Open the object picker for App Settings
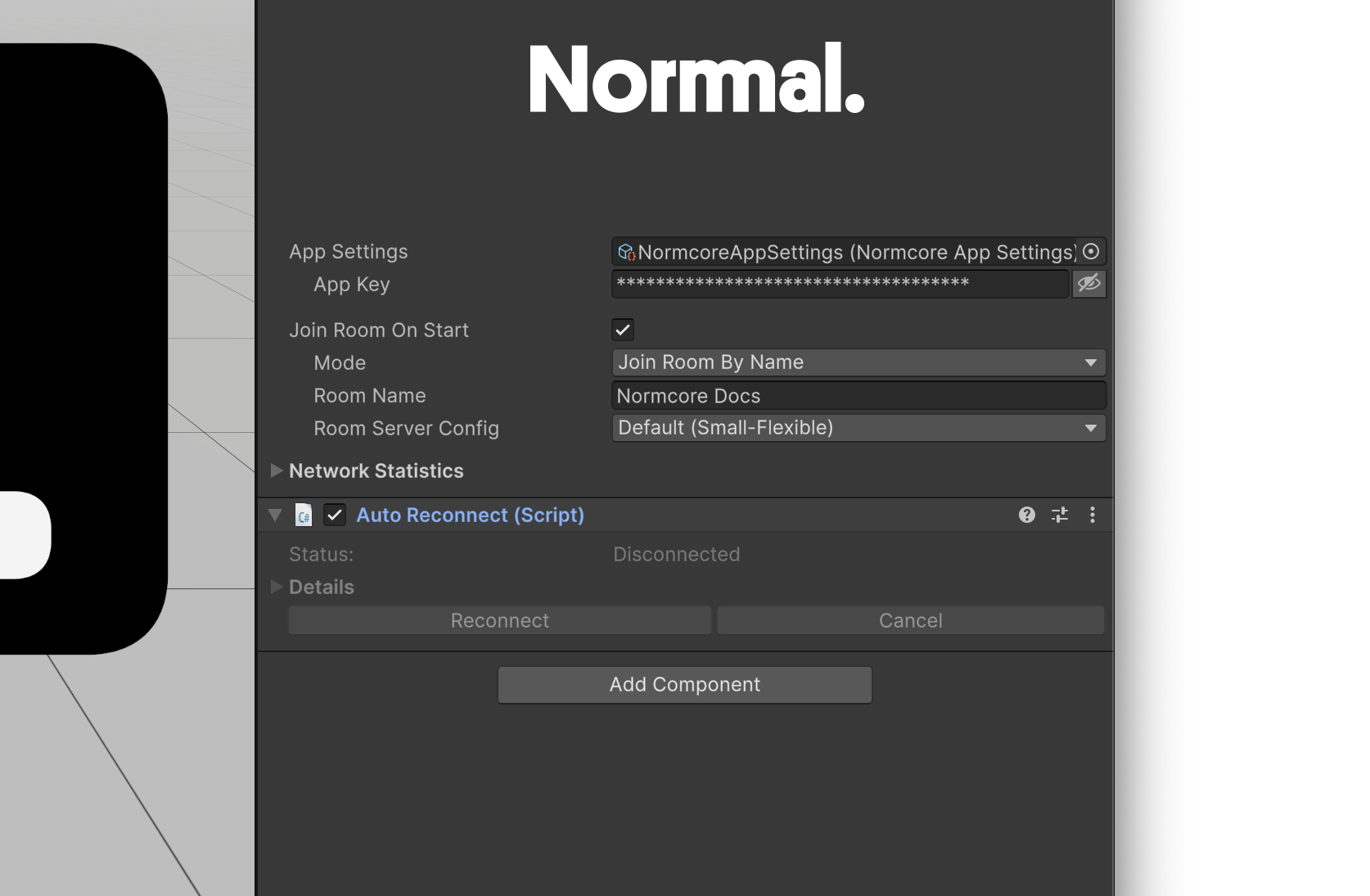 [x=1091, y=251]
